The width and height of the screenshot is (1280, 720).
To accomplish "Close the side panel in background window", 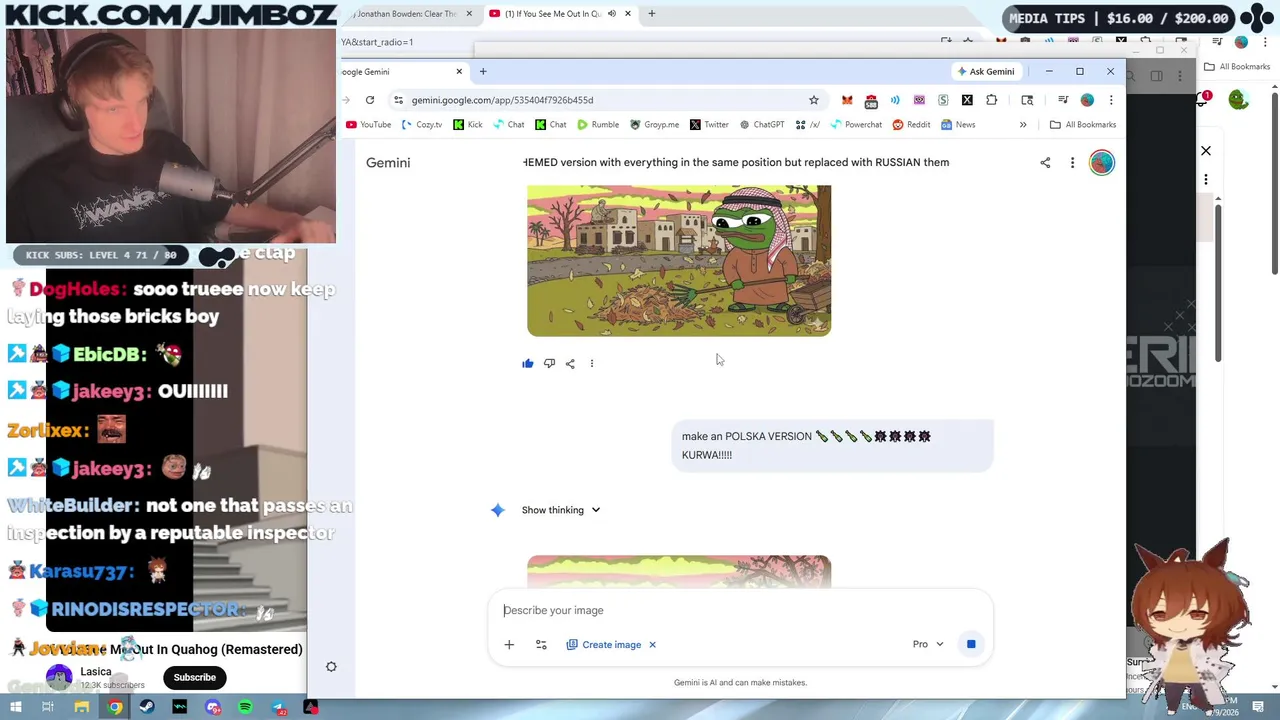I will 1206,151.
